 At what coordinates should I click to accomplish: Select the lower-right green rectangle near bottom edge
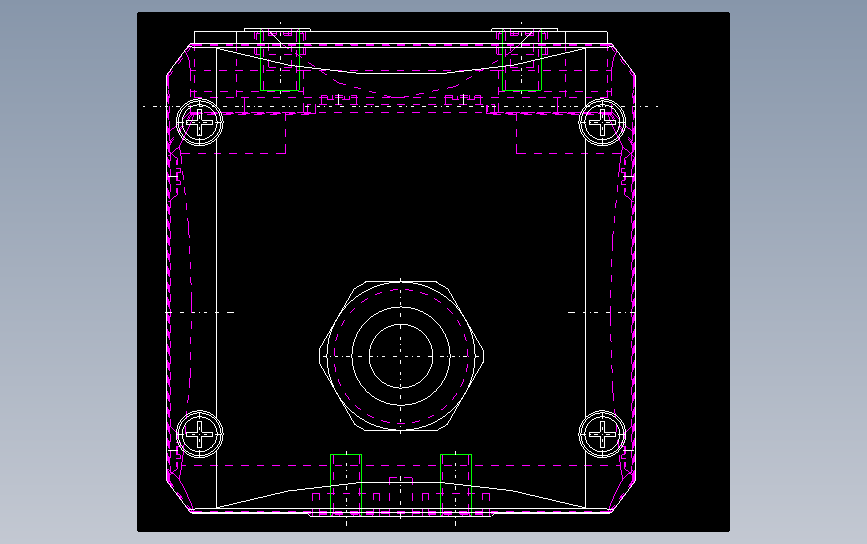[456, 485]
